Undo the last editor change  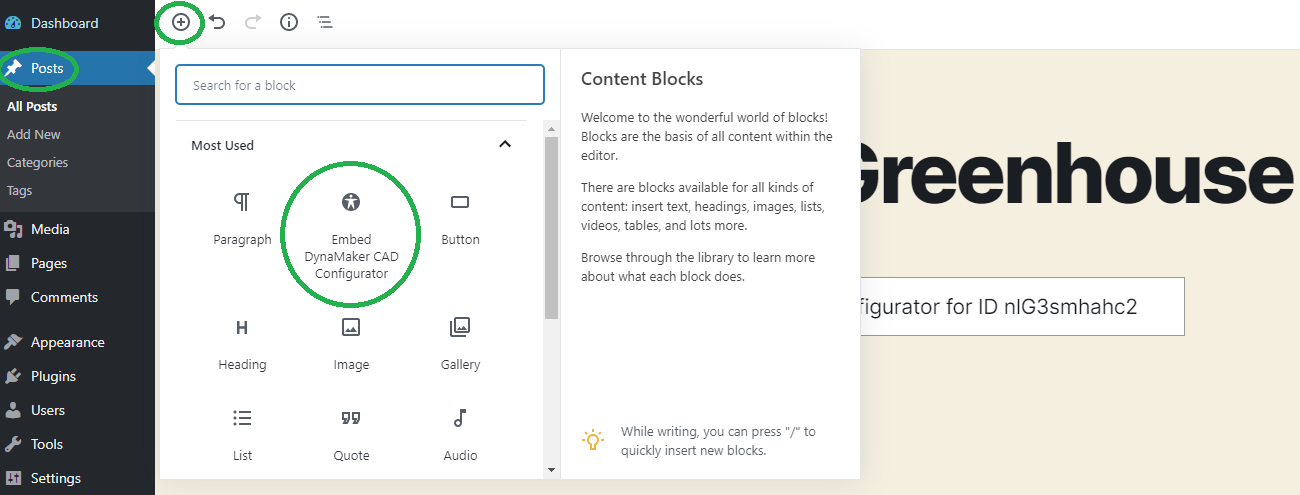pyautogui.click(x=217, y=22)
